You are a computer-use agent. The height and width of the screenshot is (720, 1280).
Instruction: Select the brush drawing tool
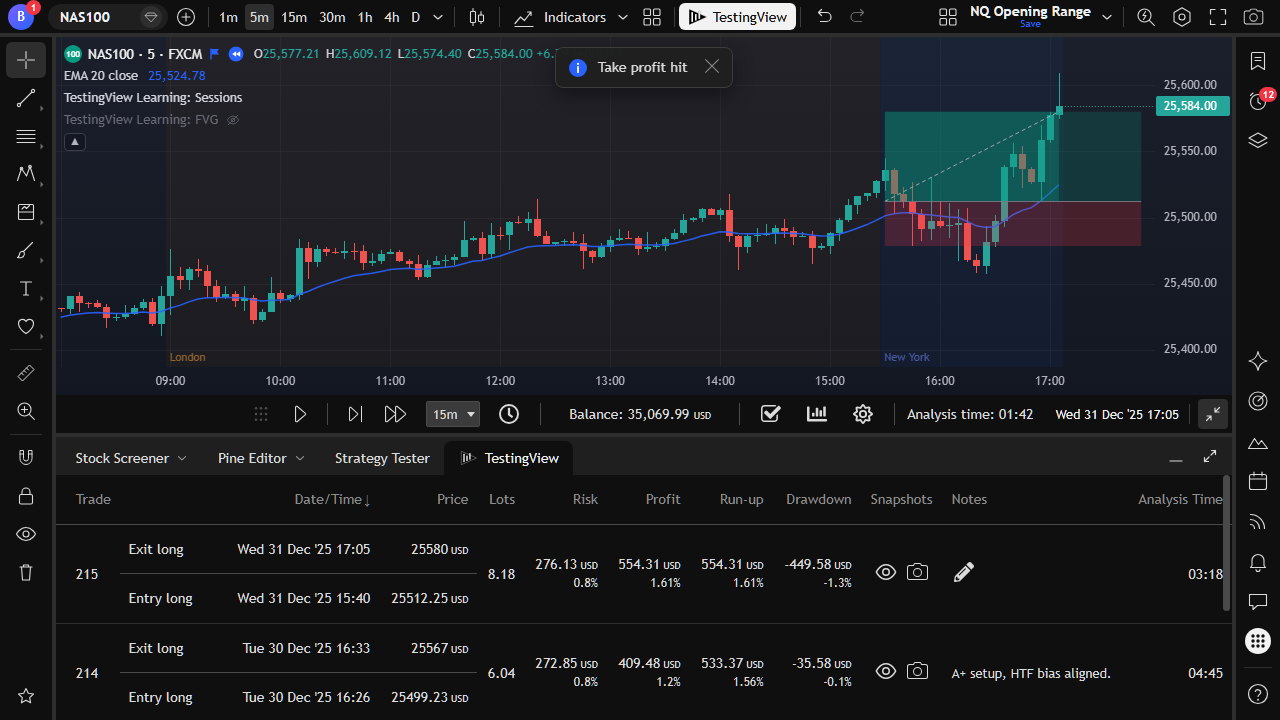(26, 250)
